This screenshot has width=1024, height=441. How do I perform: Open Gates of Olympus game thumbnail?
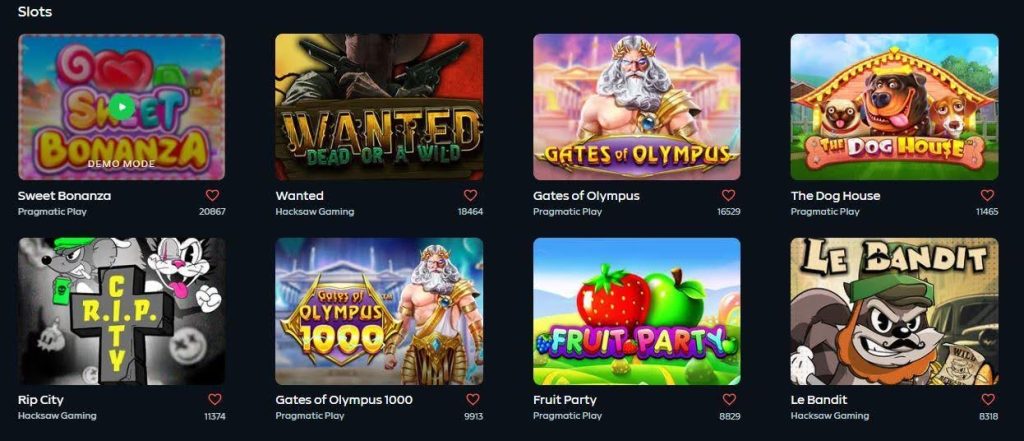(637, 107)
